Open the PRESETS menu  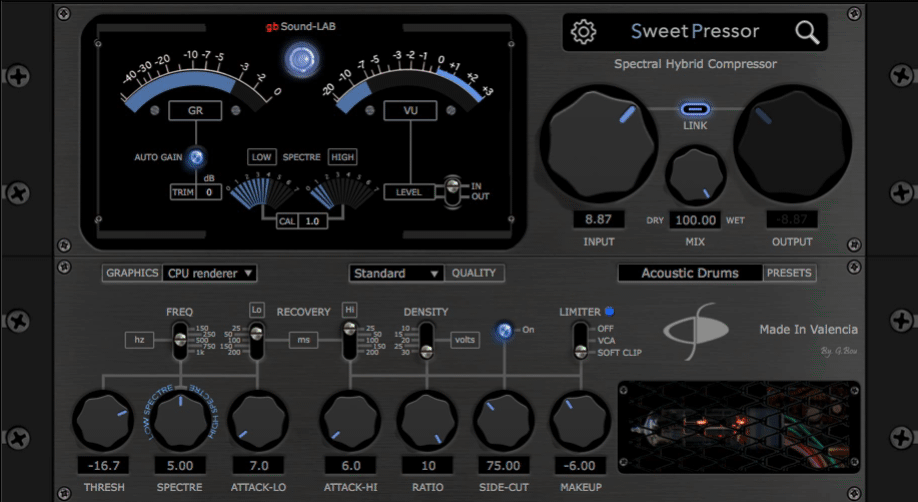click(789, 273)
